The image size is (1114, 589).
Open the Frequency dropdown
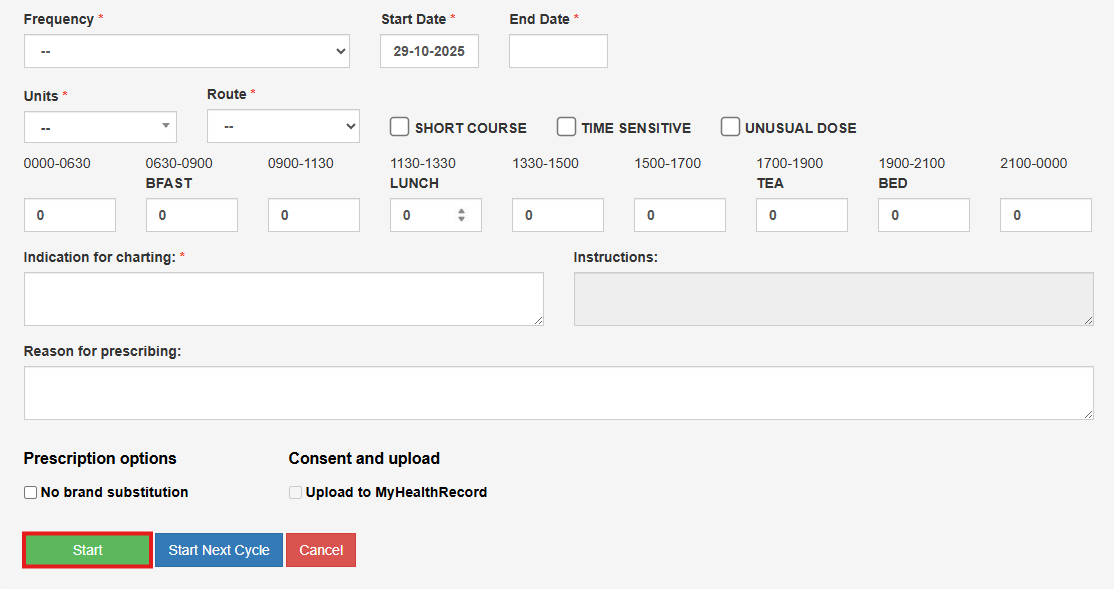pos(186,51)
